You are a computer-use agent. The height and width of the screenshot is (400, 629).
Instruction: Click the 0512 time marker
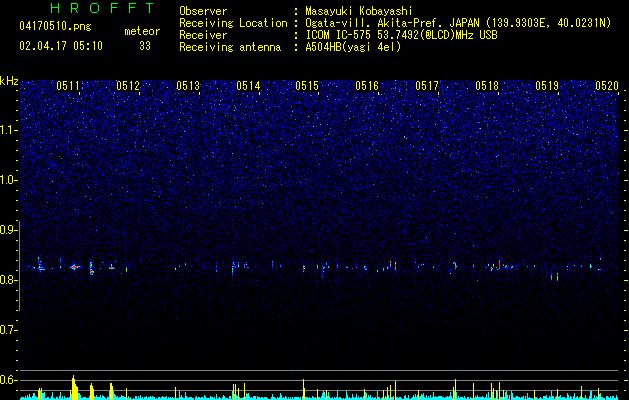tap(128, 85)
